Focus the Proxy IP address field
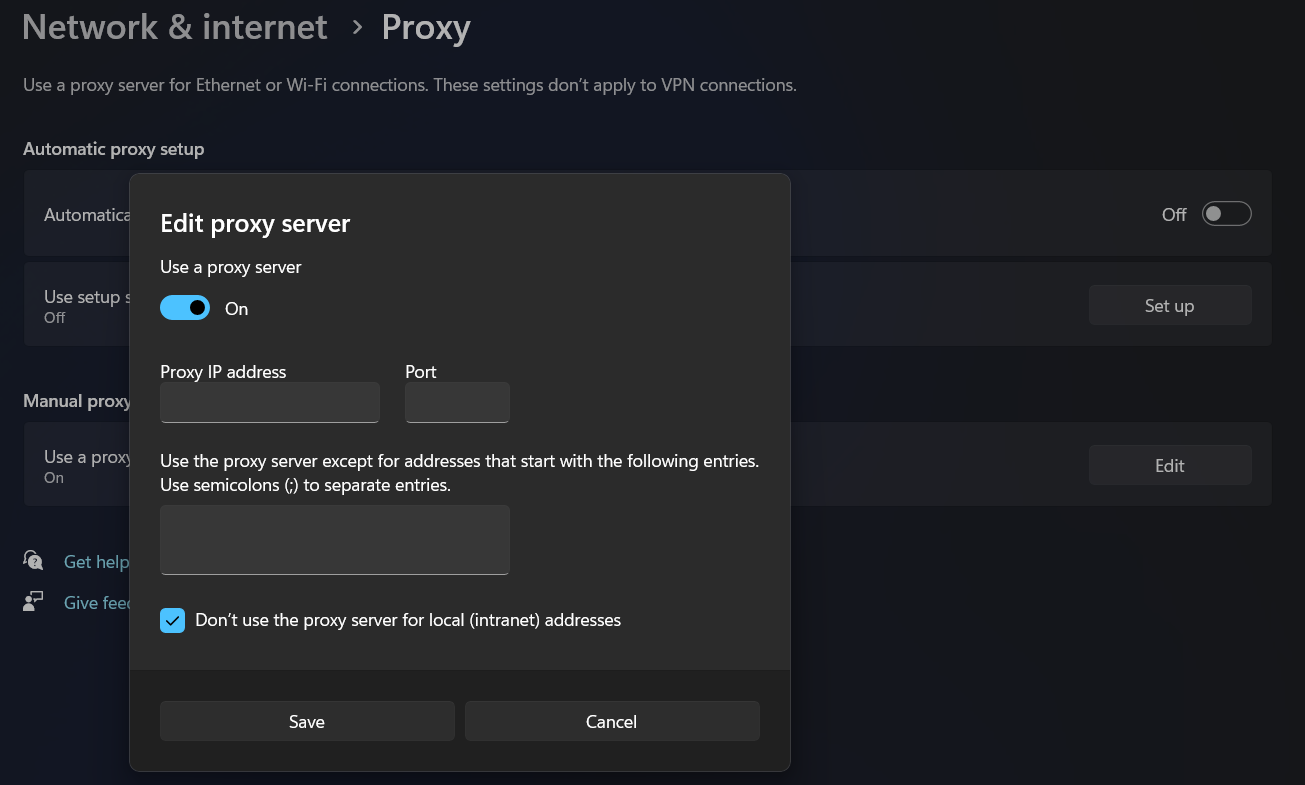The width and height of the screenshot is (1305, 785). (270, 402)
